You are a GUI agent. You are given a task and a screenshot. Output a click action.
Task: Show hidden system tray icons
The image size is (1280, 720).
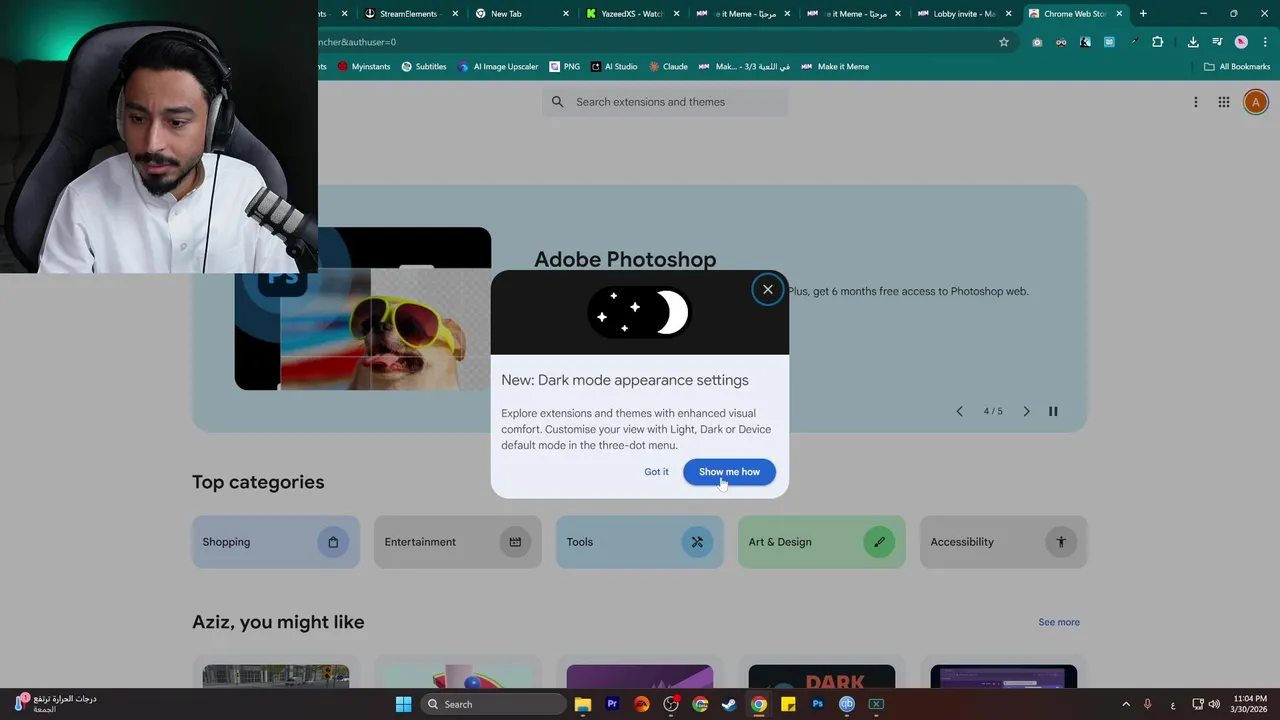1126,704
